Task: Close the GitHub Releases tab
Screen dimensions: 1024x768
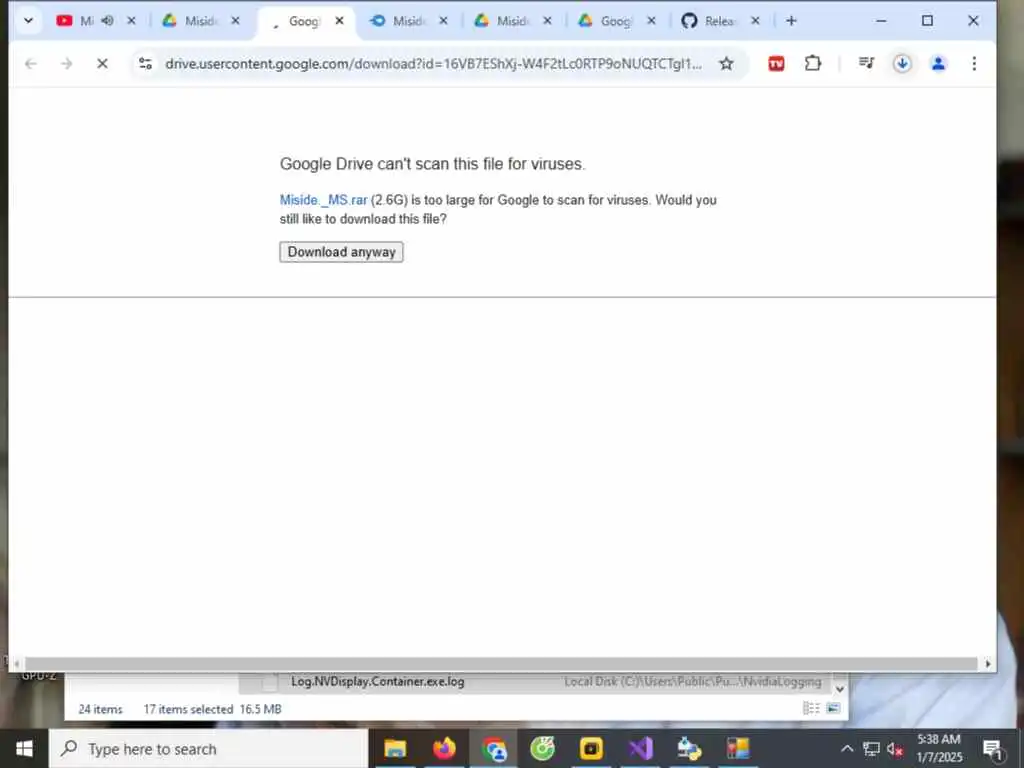Action: click(755, 21)
